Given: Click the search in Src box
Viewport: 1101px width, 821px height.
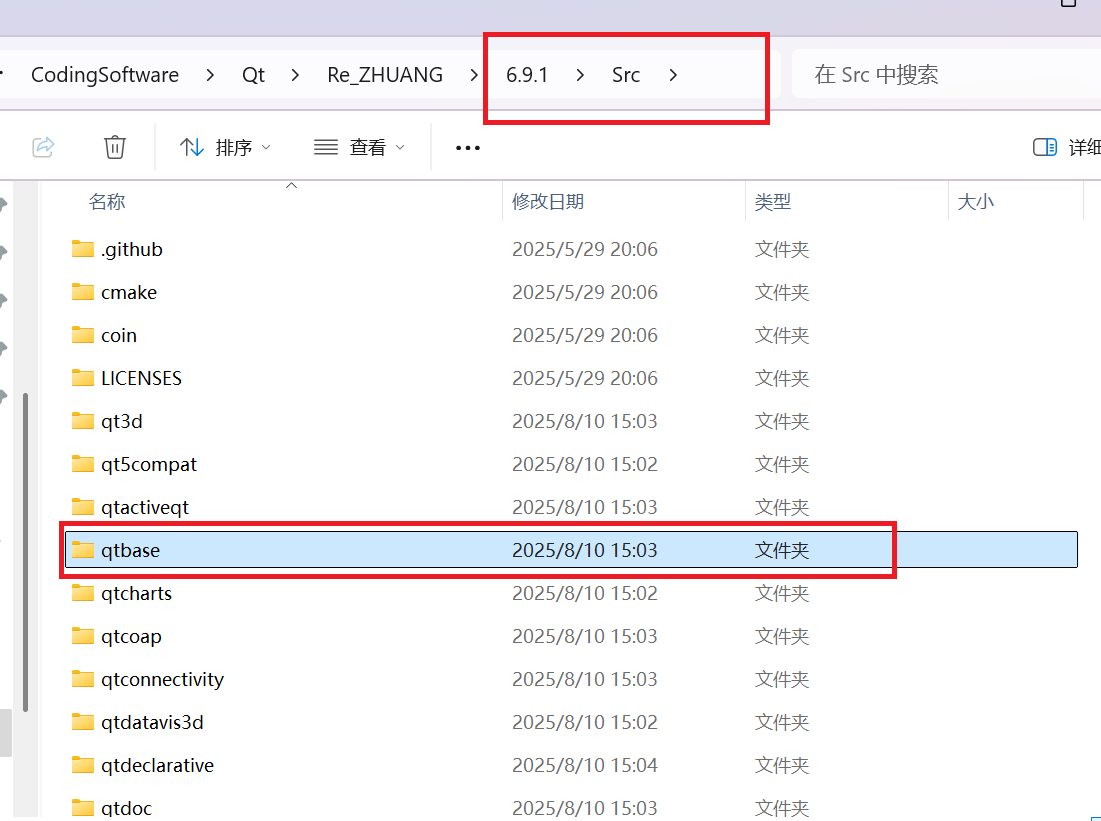Looking at the screenshot, I should (x=946, y=74).
